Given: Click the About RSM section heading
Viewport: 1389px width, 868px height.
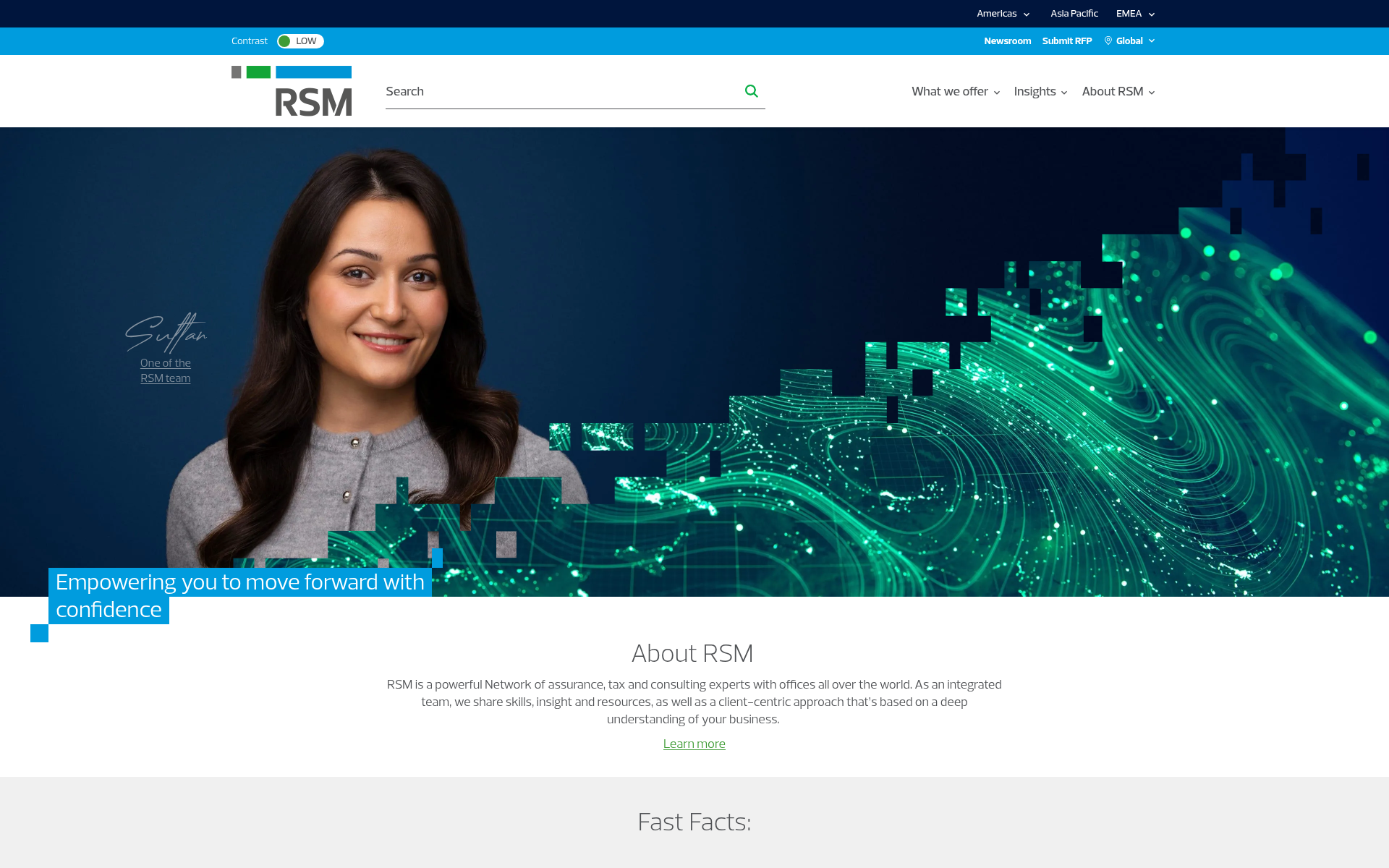Looking at the screenshot, I should 692,653.
